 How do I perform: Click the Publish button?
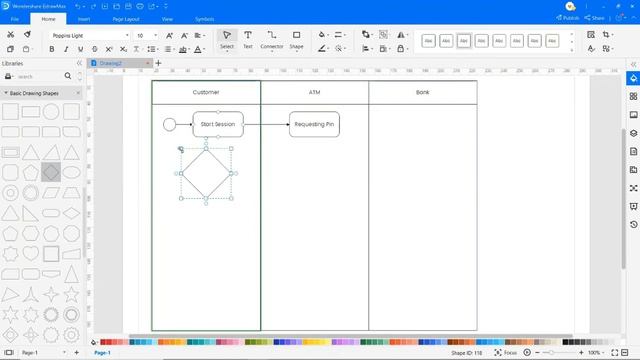(x=568, y=18)
